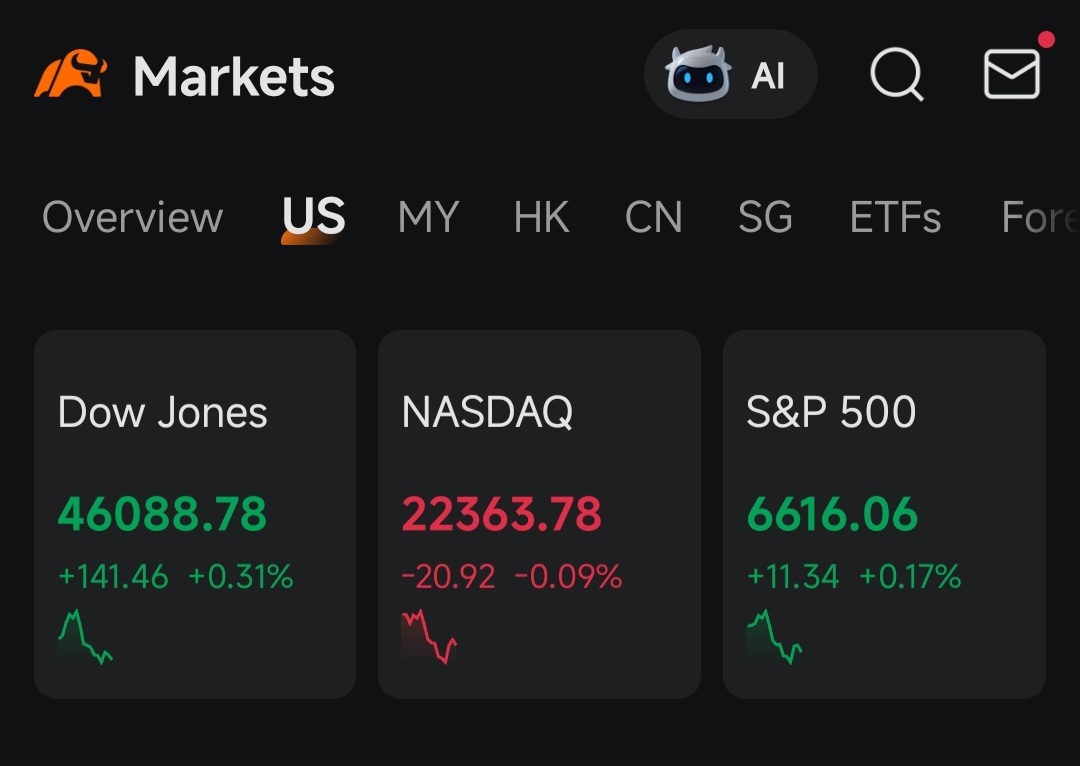The height and width of the screenshot is (766, 1080).
Task: Open search with the magnifier icon
Action: coord(896,74)
